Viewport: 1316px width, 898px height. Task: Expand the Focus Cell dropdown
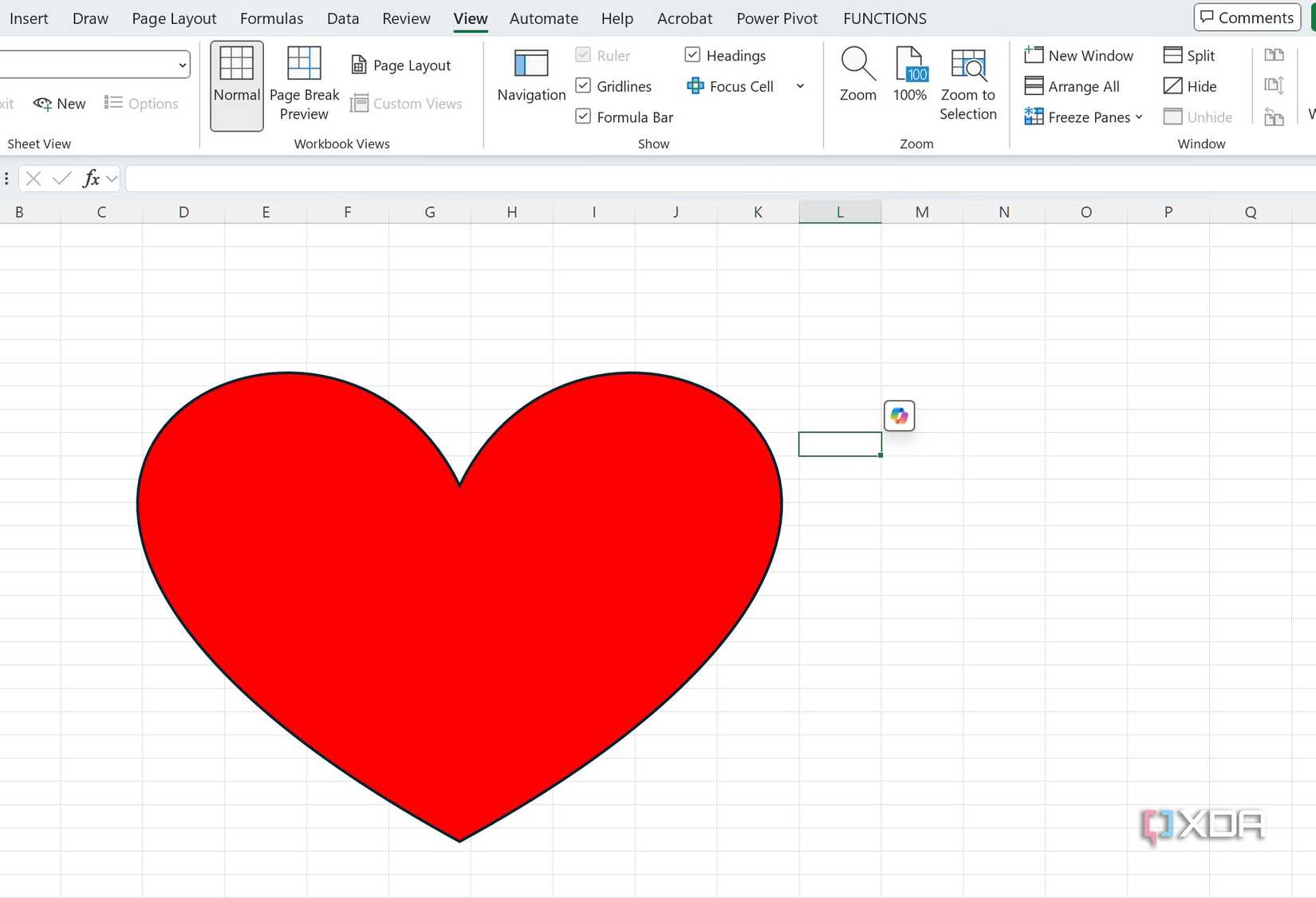800,86
